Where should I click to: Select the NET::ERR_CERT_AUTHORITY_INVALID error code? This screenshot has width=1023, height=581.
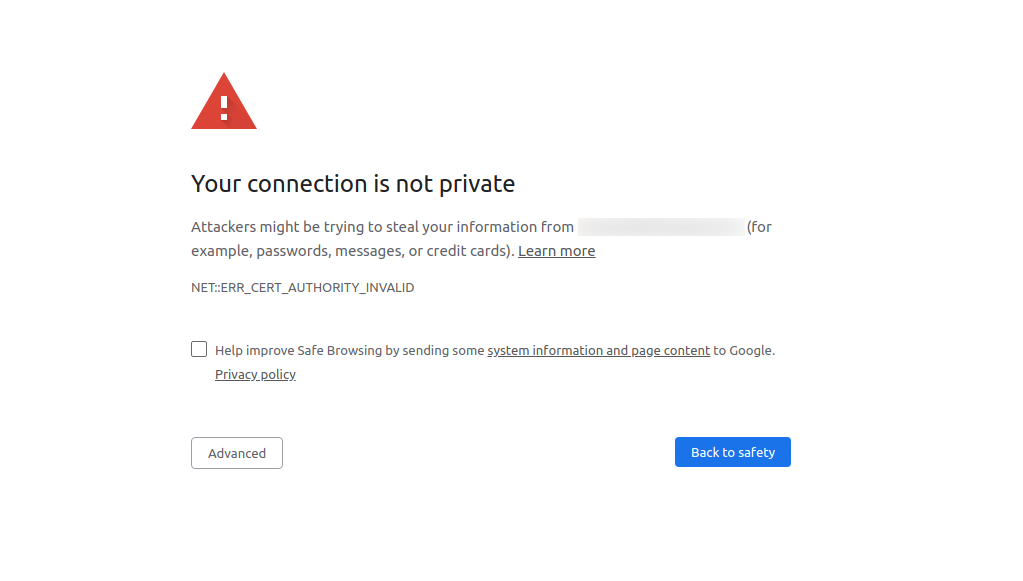click(302, 287)
